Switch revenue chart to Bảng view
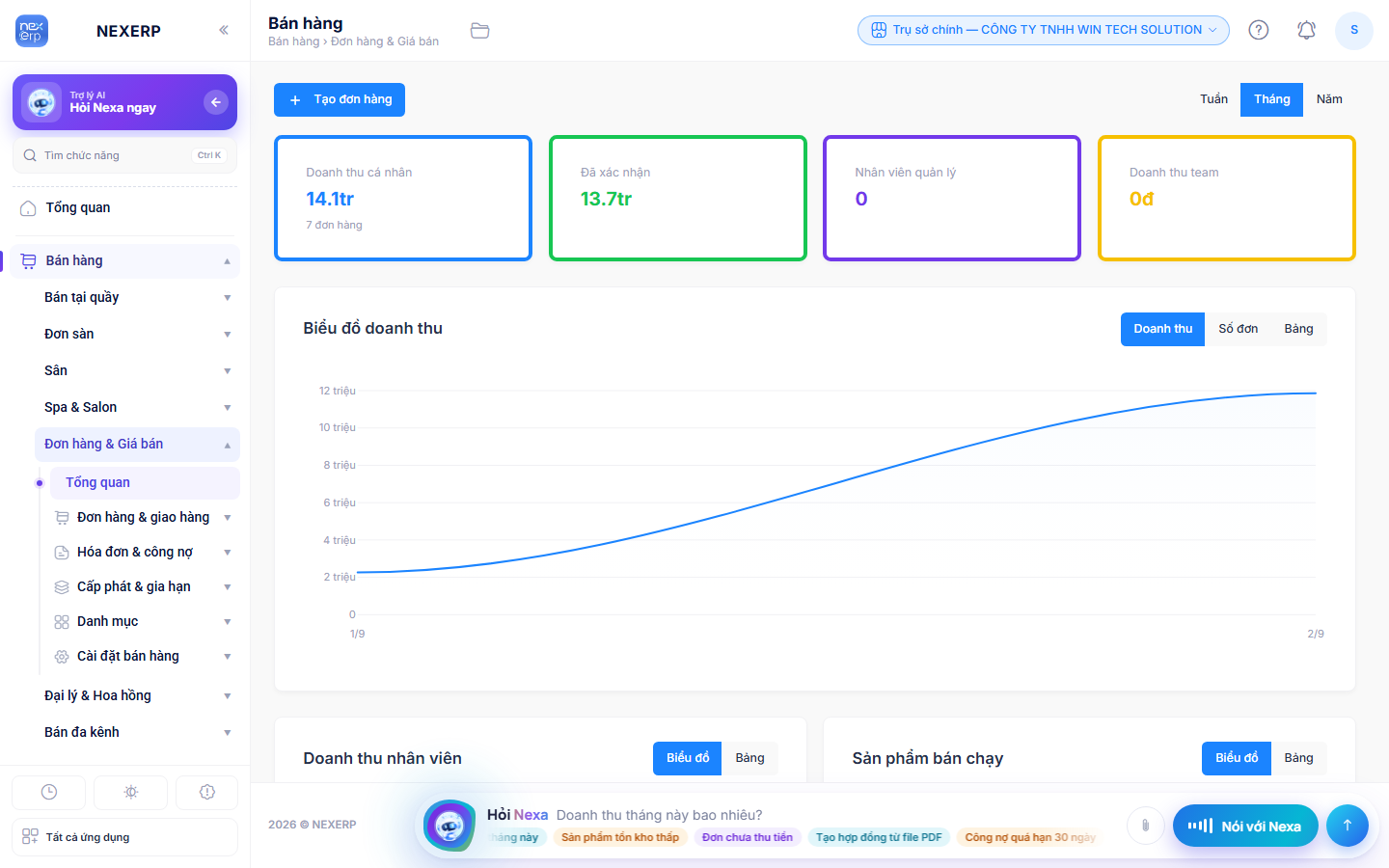Viewport: 1389px width, 868px height. 1298,329
